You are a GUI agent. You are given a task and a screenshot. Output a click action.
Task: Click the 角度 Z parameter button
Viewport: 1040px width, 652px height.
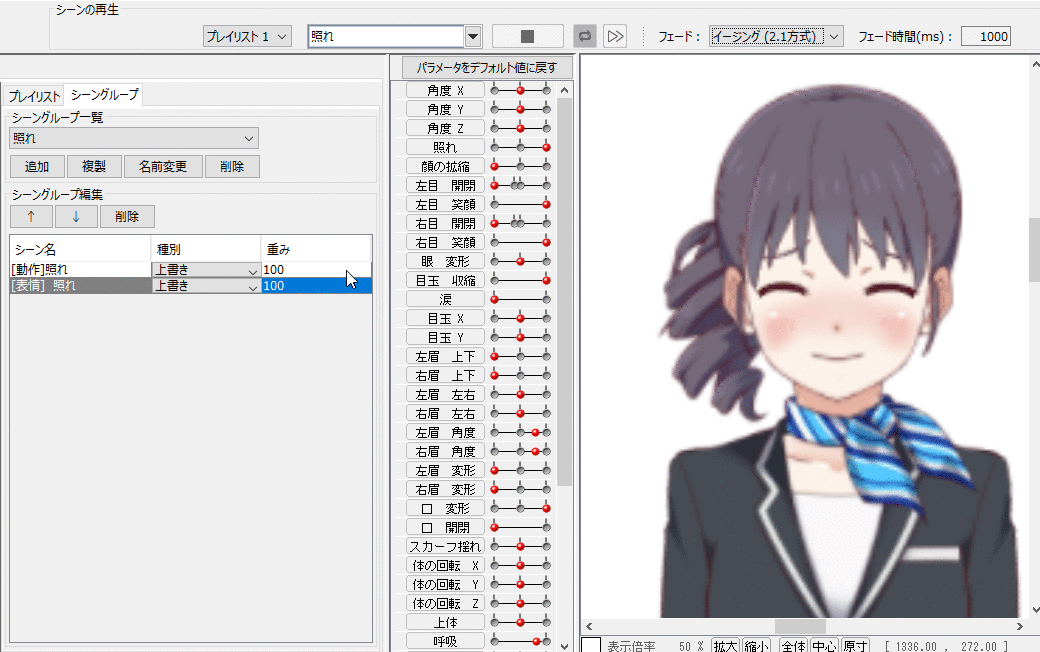[x=445, y=128]
